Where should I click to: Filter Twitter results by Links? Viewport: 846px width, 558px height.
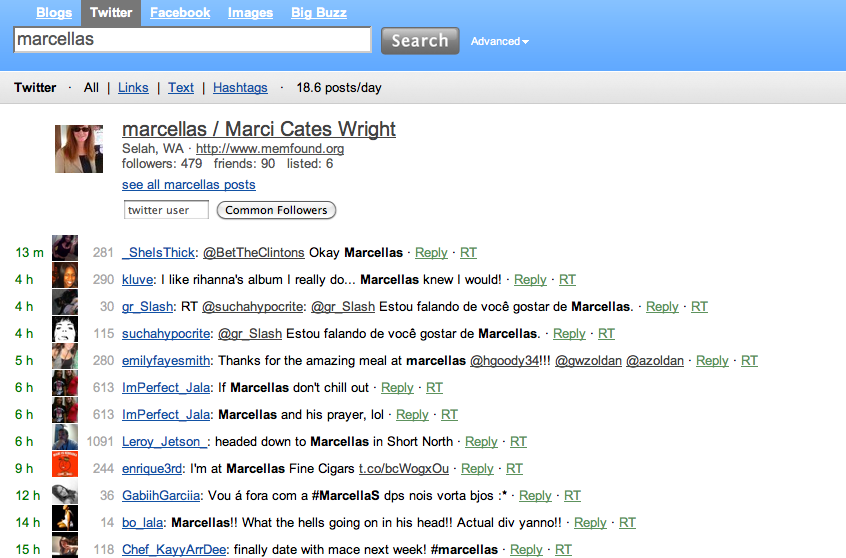pyautogui.click(x=133, y=88)
